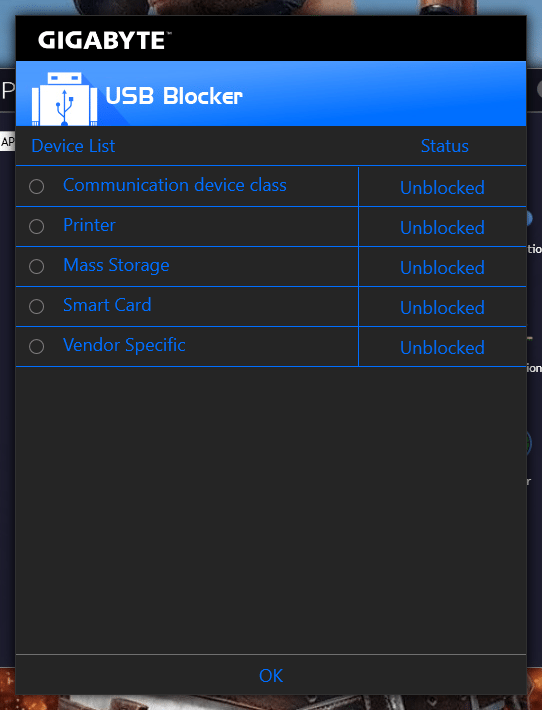Viewport: 542px width, 710px height.
Task: Toggle the Smart Card Unblocked status
Action: 442,307
